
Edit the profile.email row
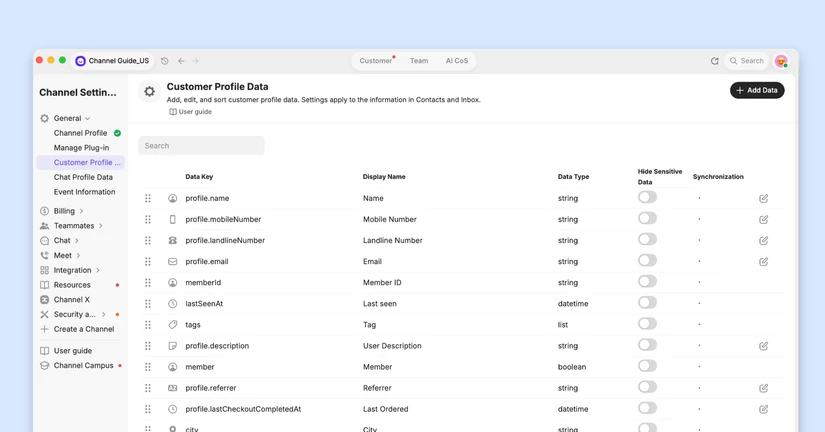763,262
